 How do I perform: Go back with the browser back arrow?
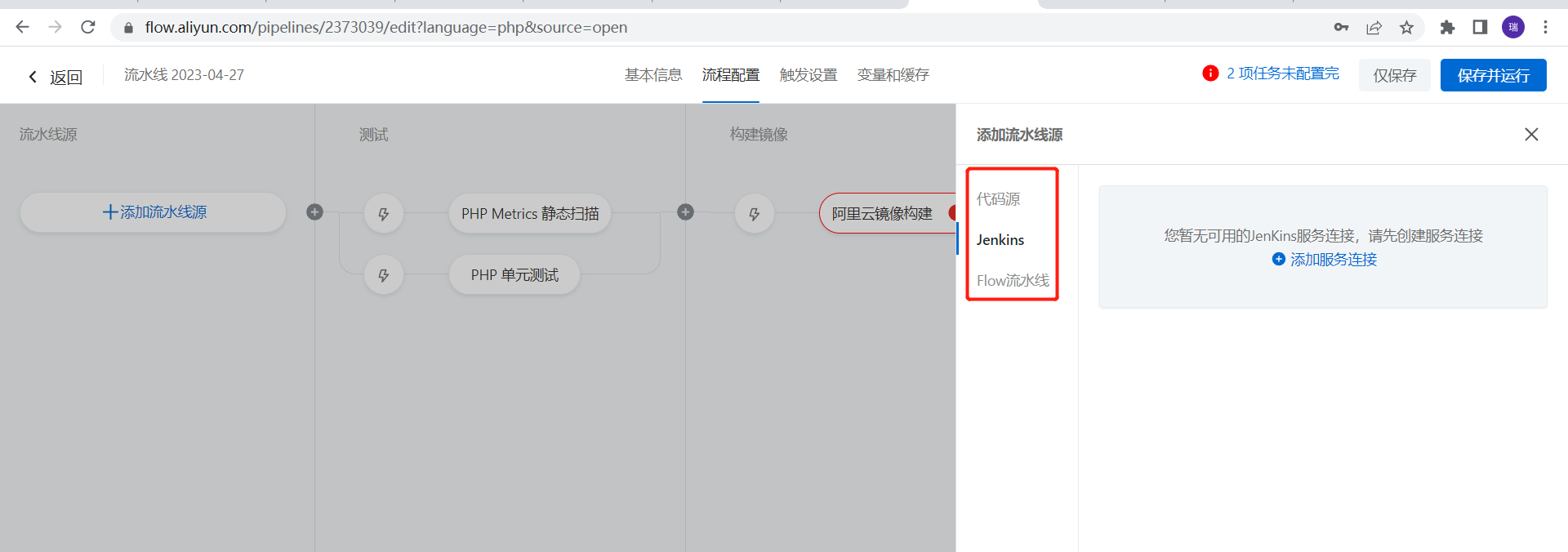(x=22, y=27)
